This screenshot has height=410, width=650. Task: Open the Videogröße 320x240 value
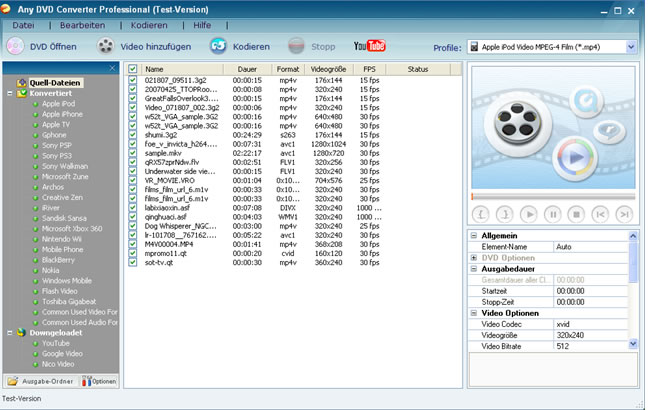point(591,335)
